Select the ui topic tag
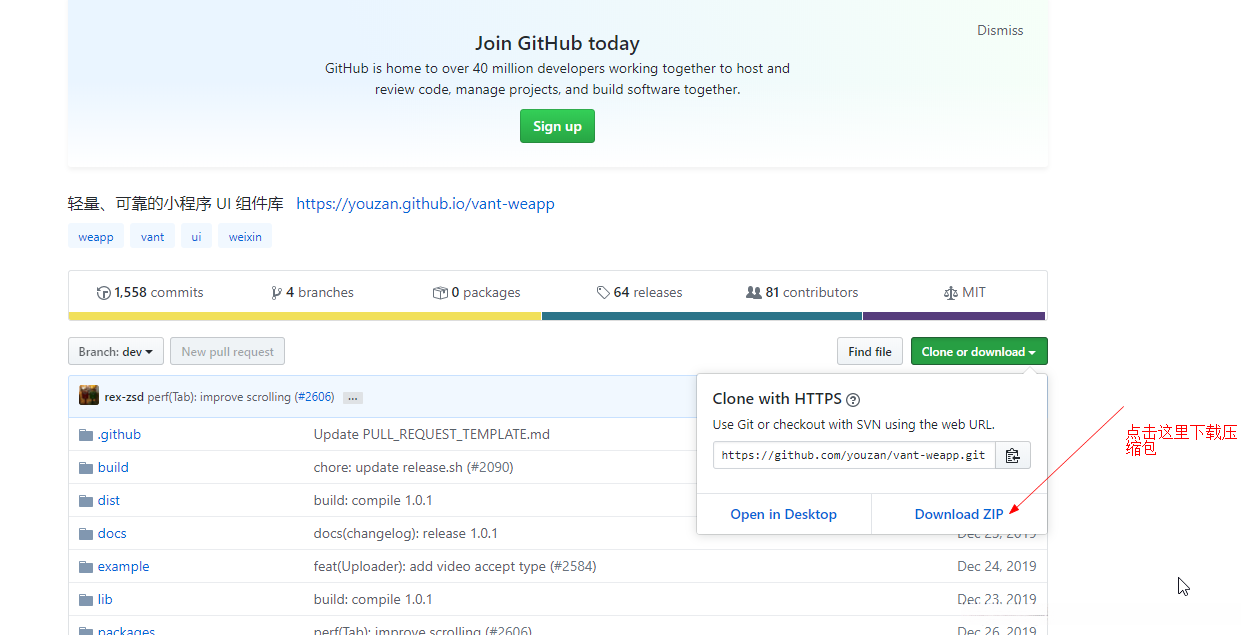This screenshot has height=635, width=1245. [x=196, y=237]
